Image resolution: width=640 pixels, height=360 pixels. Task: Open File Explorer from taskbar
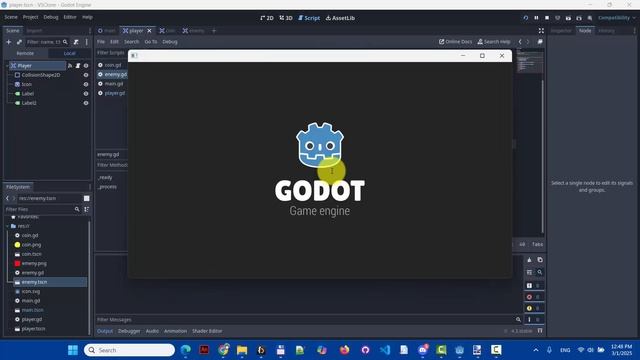[242, 350]
